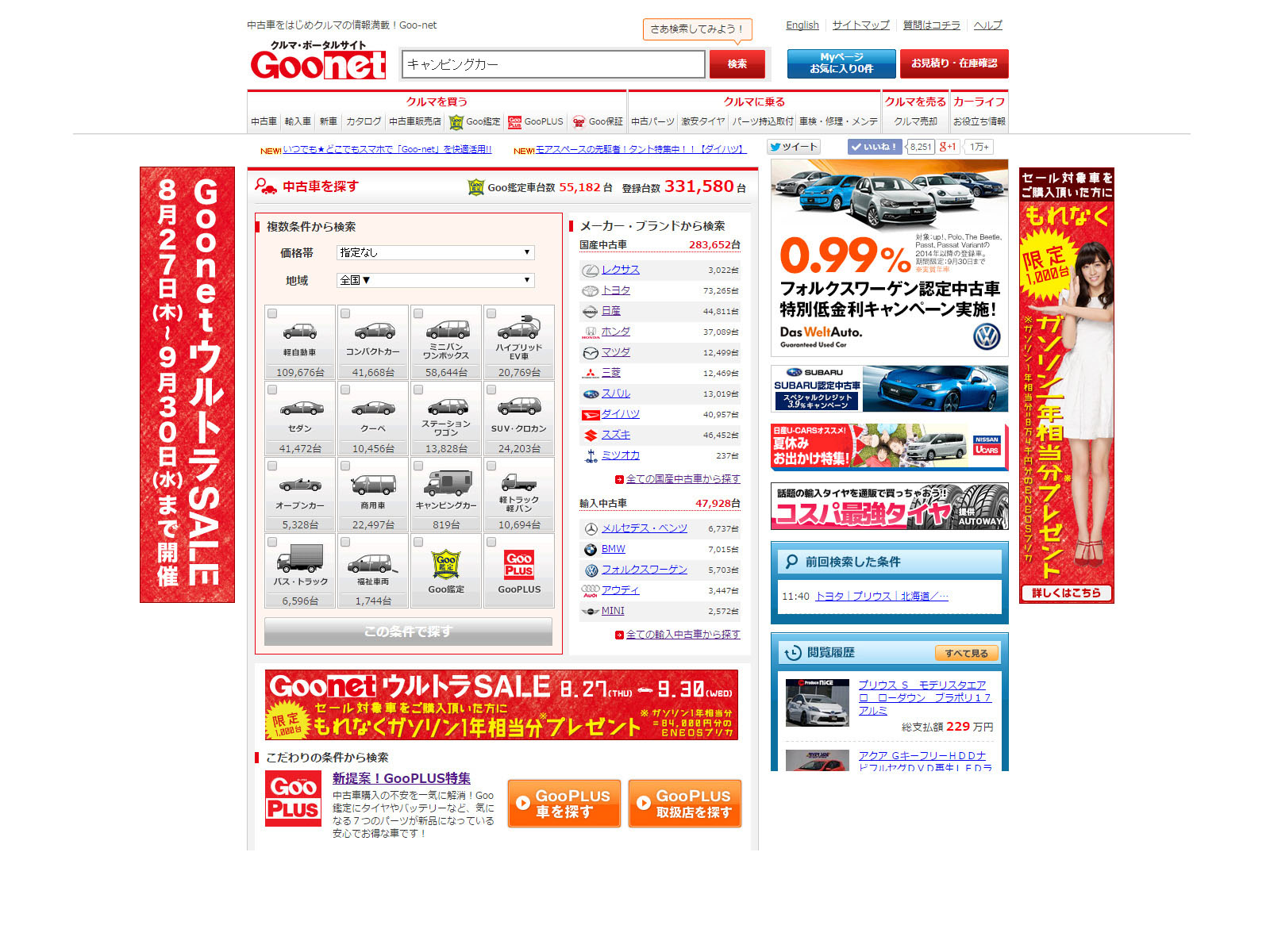1270x952 pixels.
Task: Click the Mercedes-Benz logo icon
Action: 591,529
